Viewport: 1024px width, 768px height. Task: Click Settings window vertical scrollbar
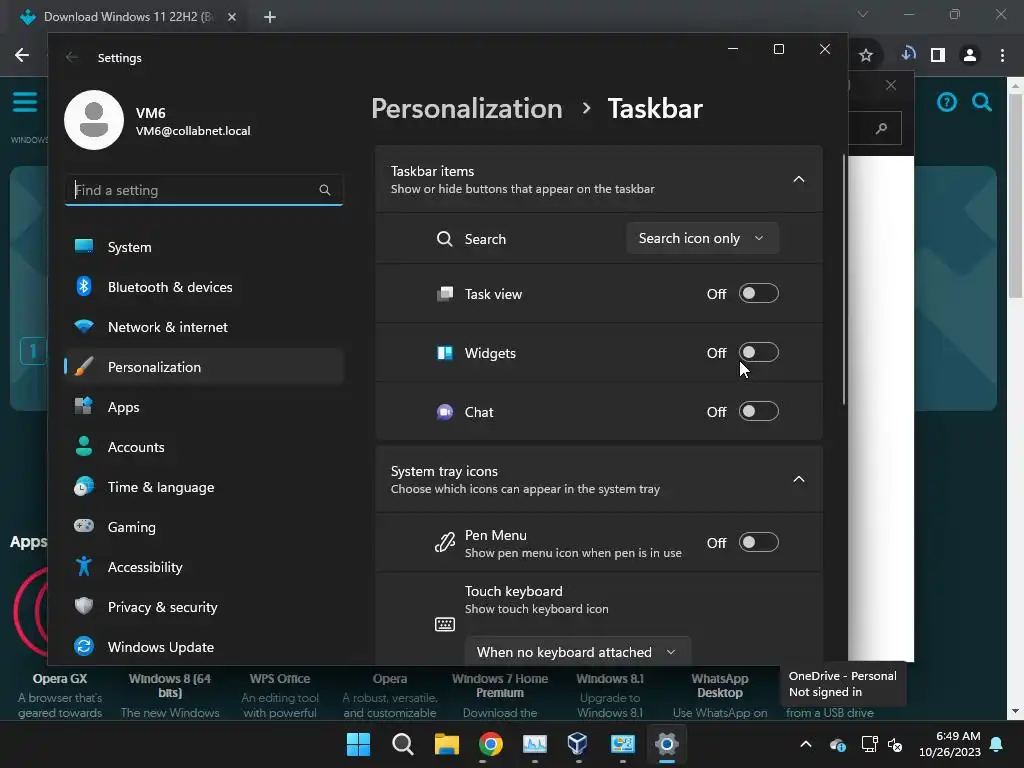click(x=844, y=280)
